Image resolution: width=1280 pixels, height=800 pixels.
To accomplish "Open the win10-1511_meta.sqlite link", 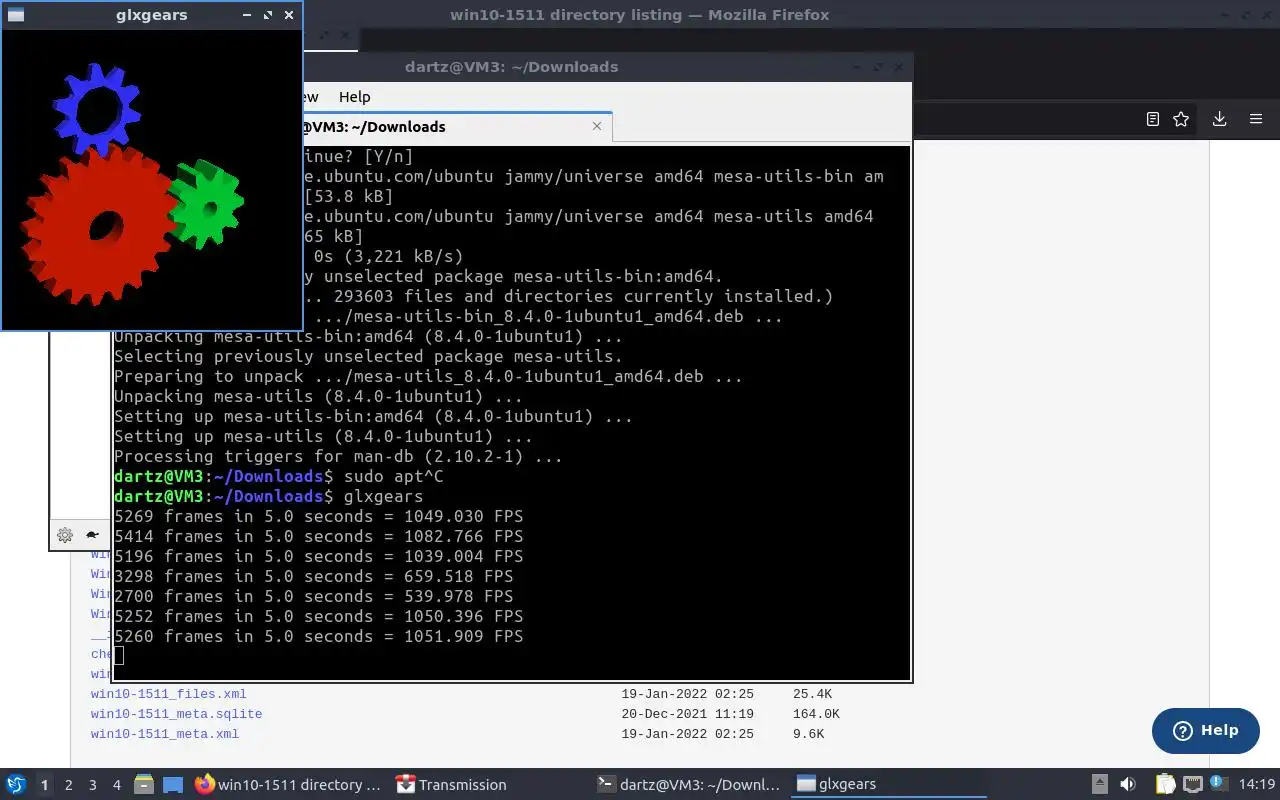I will [176, 714].
